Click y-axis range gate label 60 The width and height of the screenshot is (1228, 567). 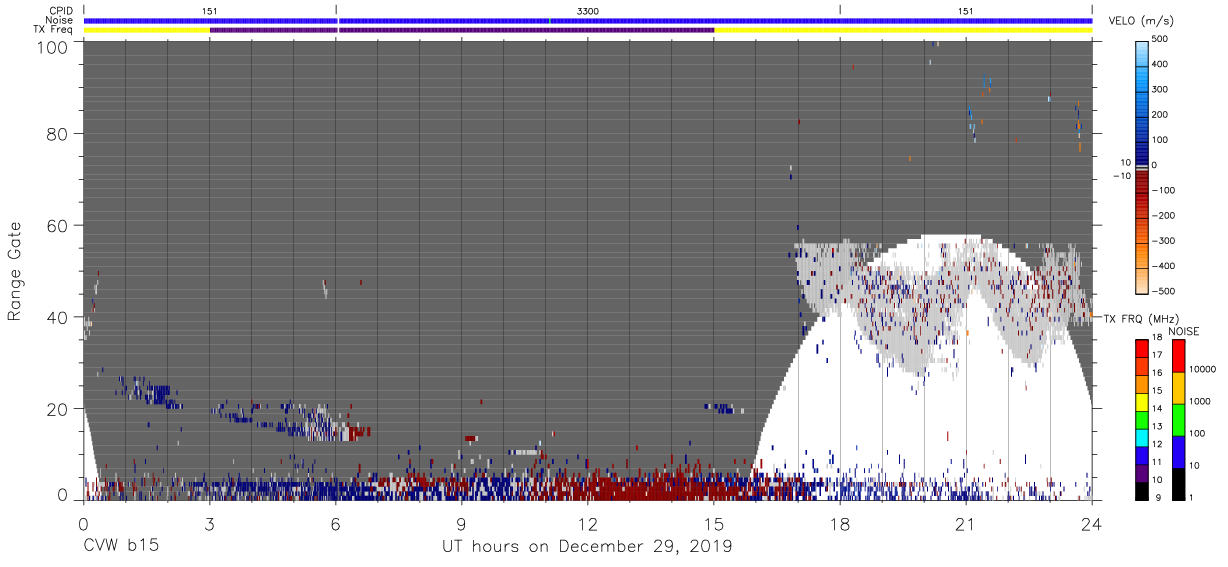click(58, 226)
